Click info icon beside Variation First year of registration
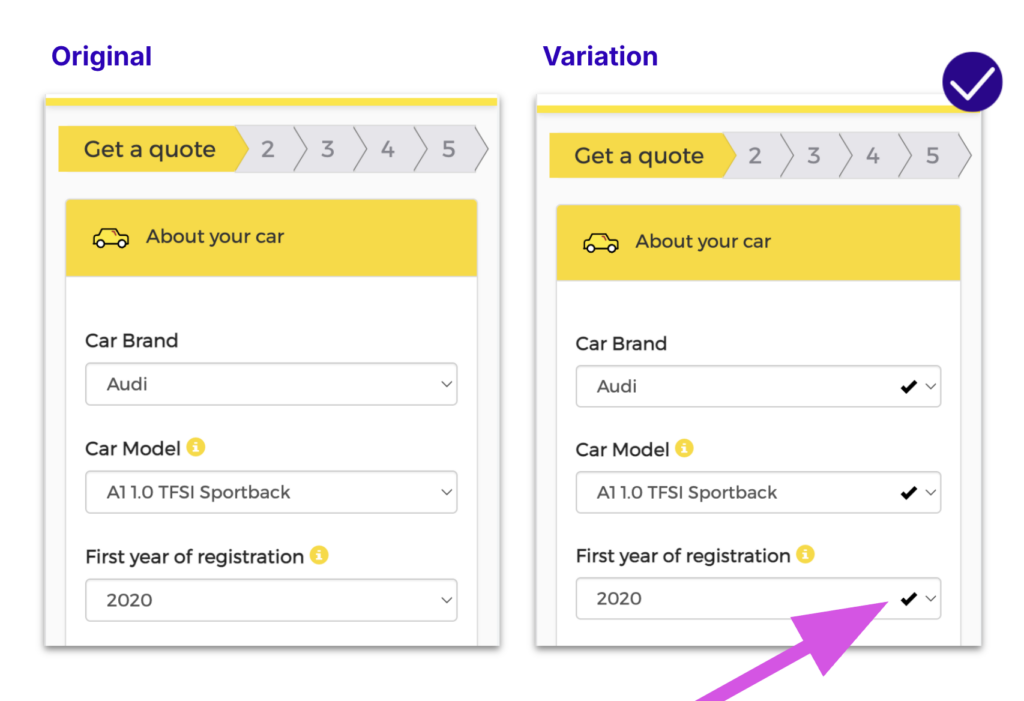 point(806,554)
